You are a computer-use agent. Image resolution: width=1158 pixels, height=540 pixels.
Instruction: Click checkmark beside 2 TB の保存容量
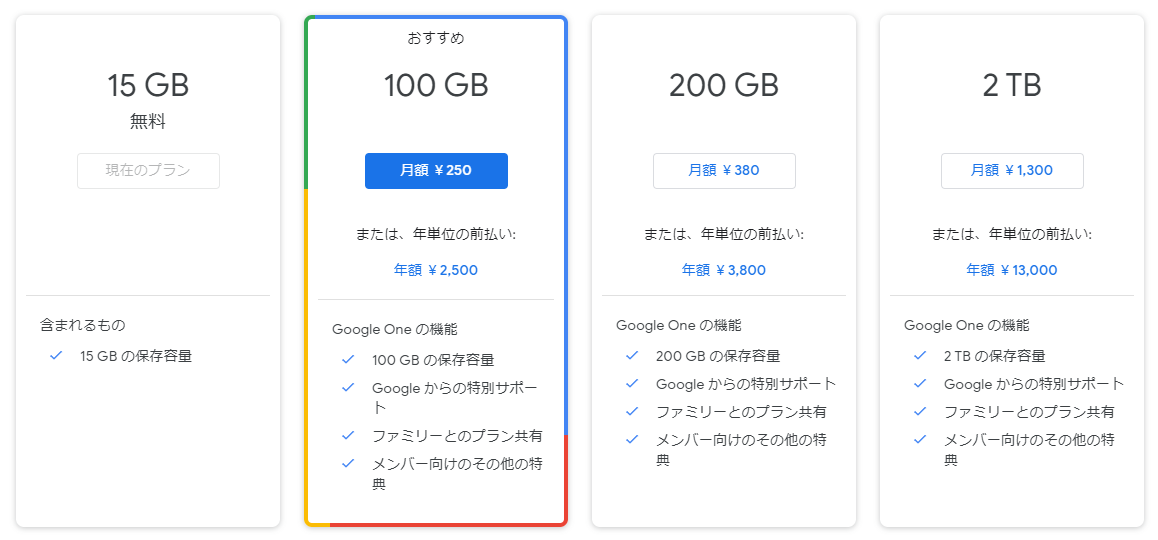click(920, 356)
